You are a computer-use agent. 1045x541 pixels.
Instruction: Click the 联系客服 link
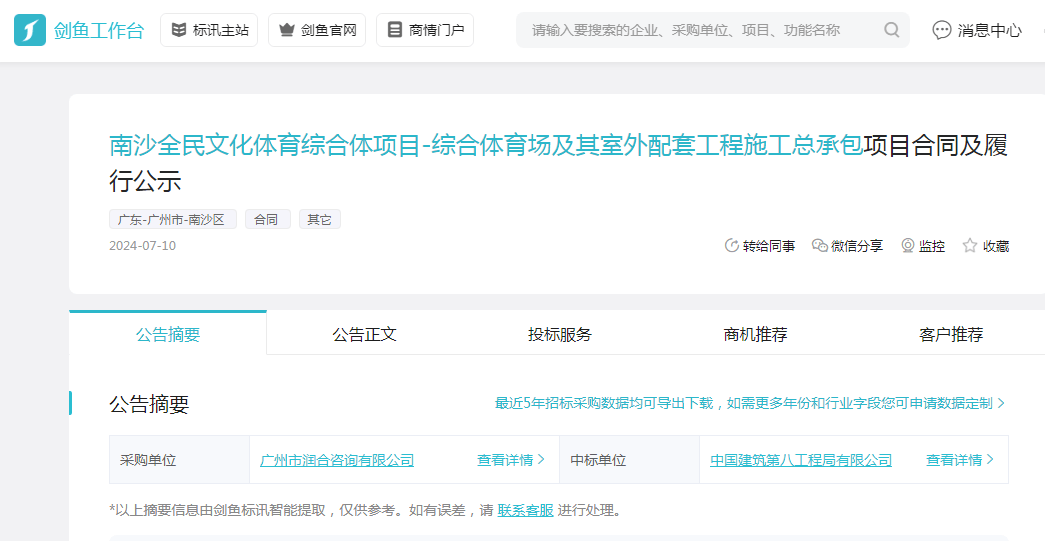tap(525, 511)
